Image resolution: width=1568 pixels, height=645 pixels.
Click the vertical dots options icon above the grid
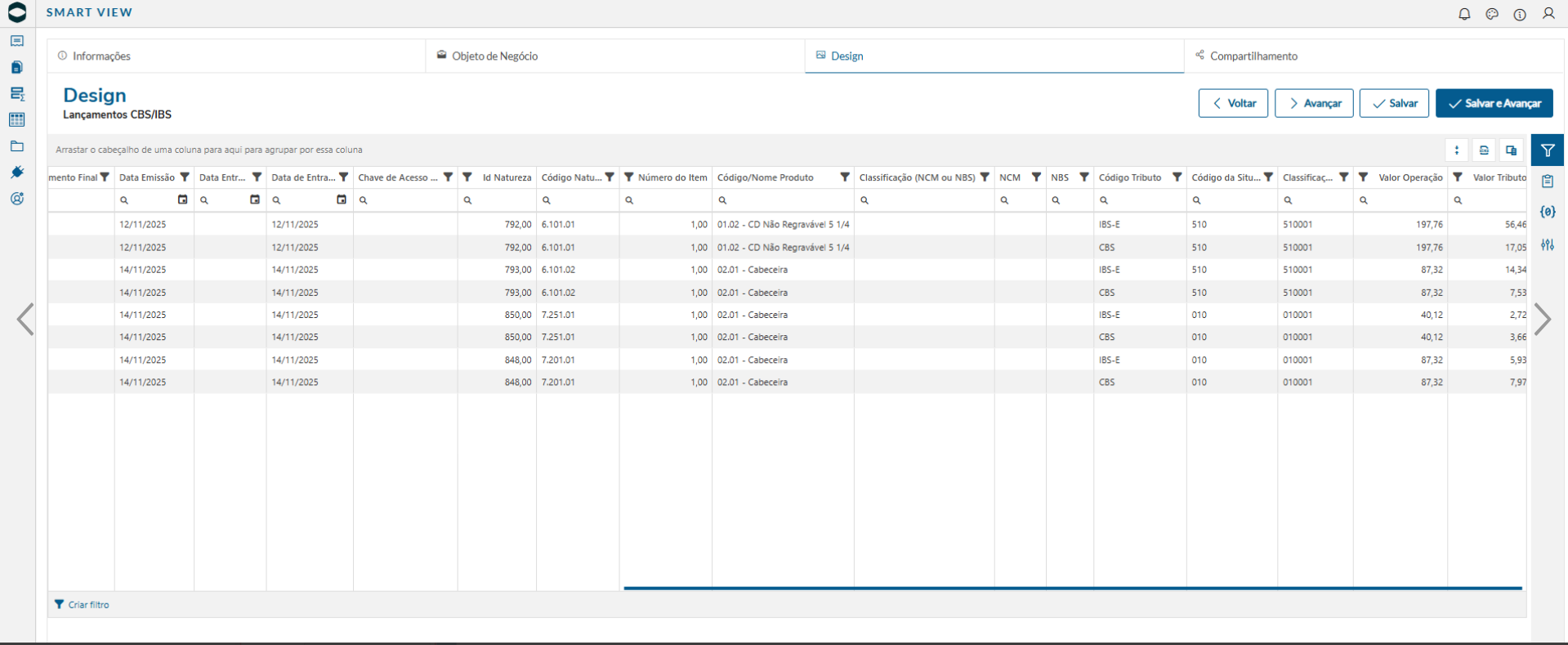(1457, 150)
